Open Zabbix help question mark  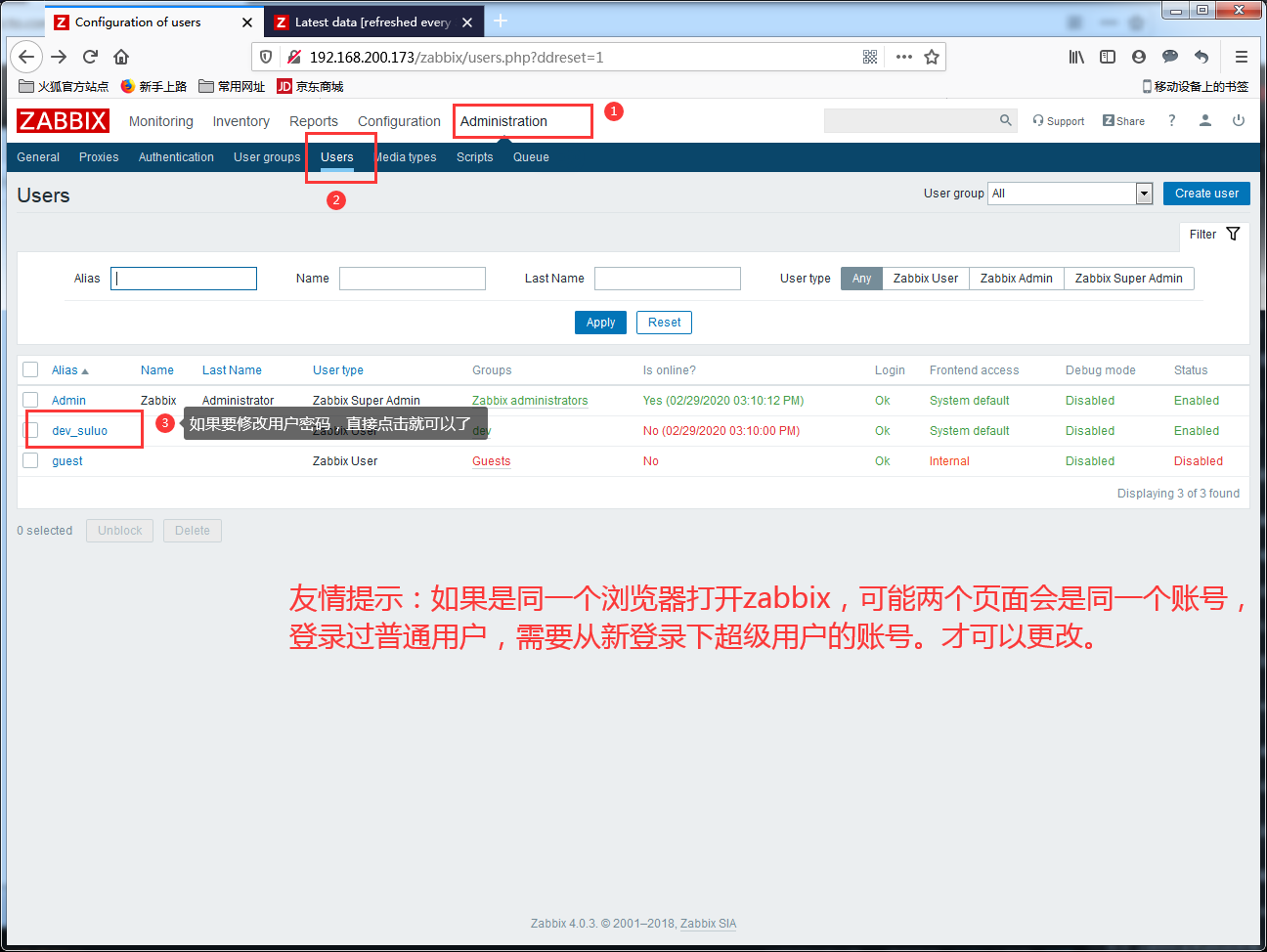tap(1171, 120)
